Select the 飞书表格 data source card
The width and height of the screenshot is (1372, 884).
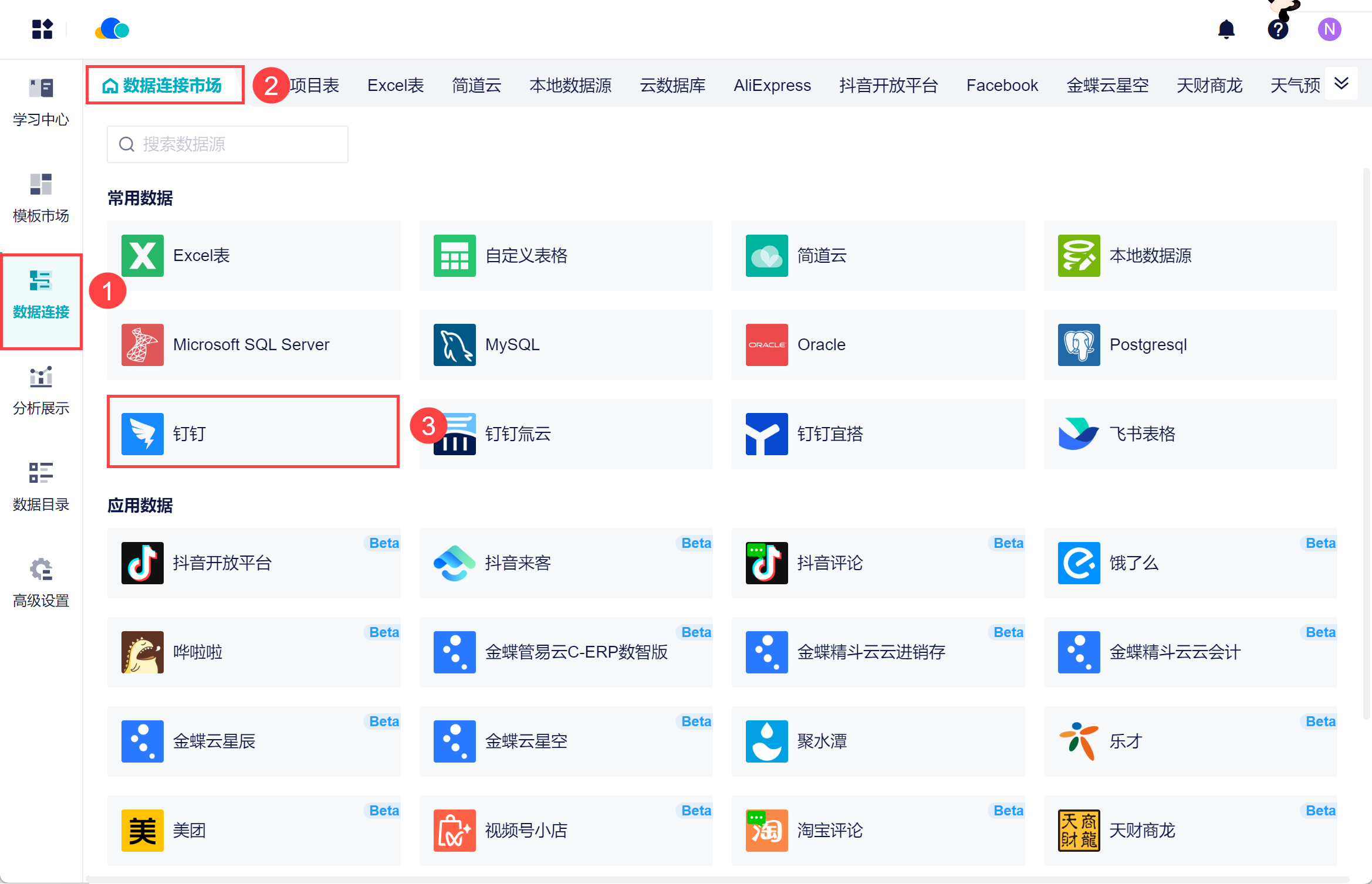(1189, 433)
